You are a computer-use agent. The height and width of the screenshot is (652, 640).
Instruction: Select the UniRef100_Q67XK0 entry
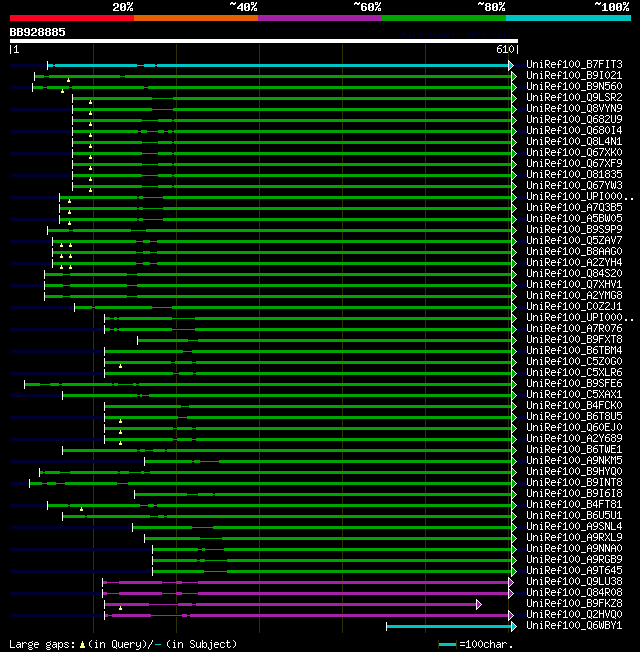(x=574, y=153)
